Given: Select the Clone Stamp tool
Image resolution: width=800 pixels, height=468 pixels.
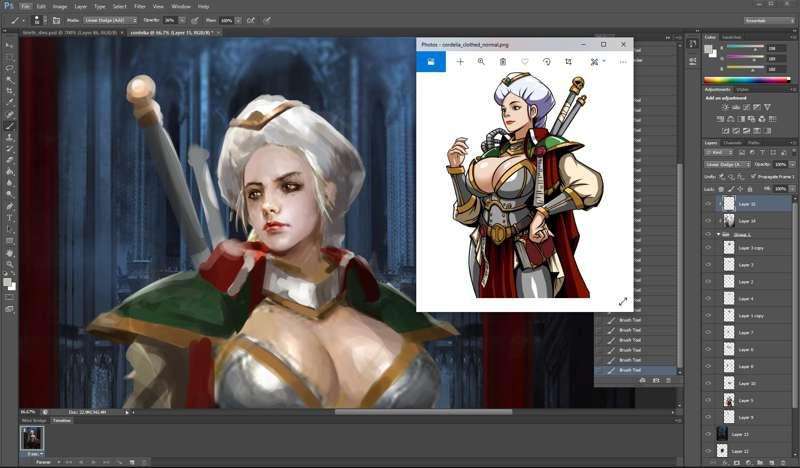Looking at the screenshot, I should tap(9, 137).
